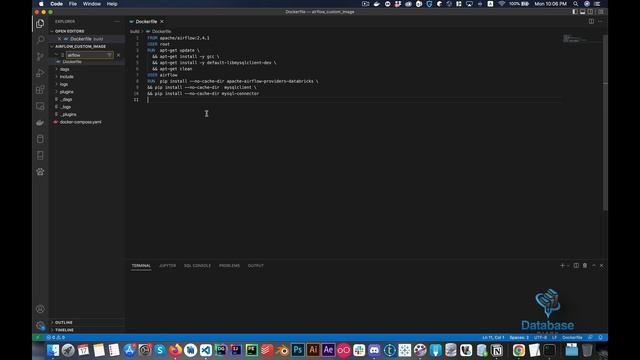640x360 pixels.
Task: Click the build breadcrumb segment
Action: click(x=135, y=31)
